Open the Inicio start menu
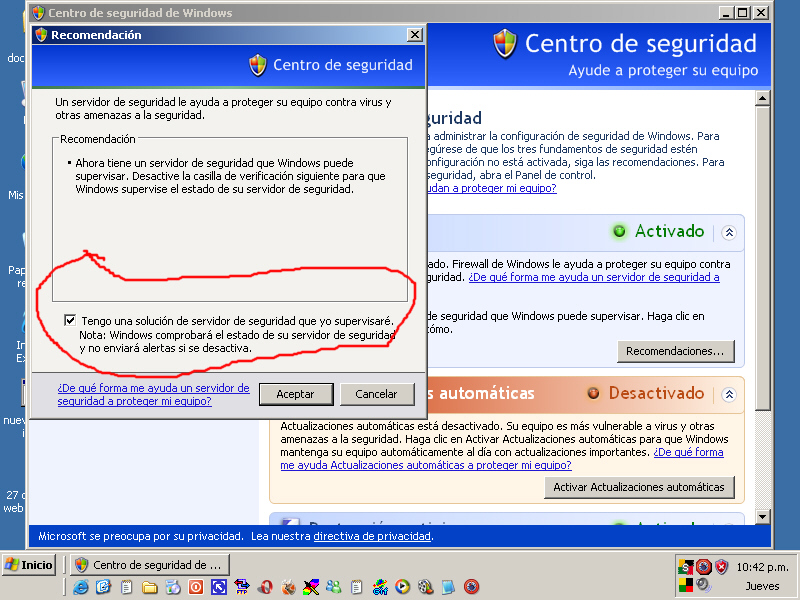The image size is (800, 600). 30,565
